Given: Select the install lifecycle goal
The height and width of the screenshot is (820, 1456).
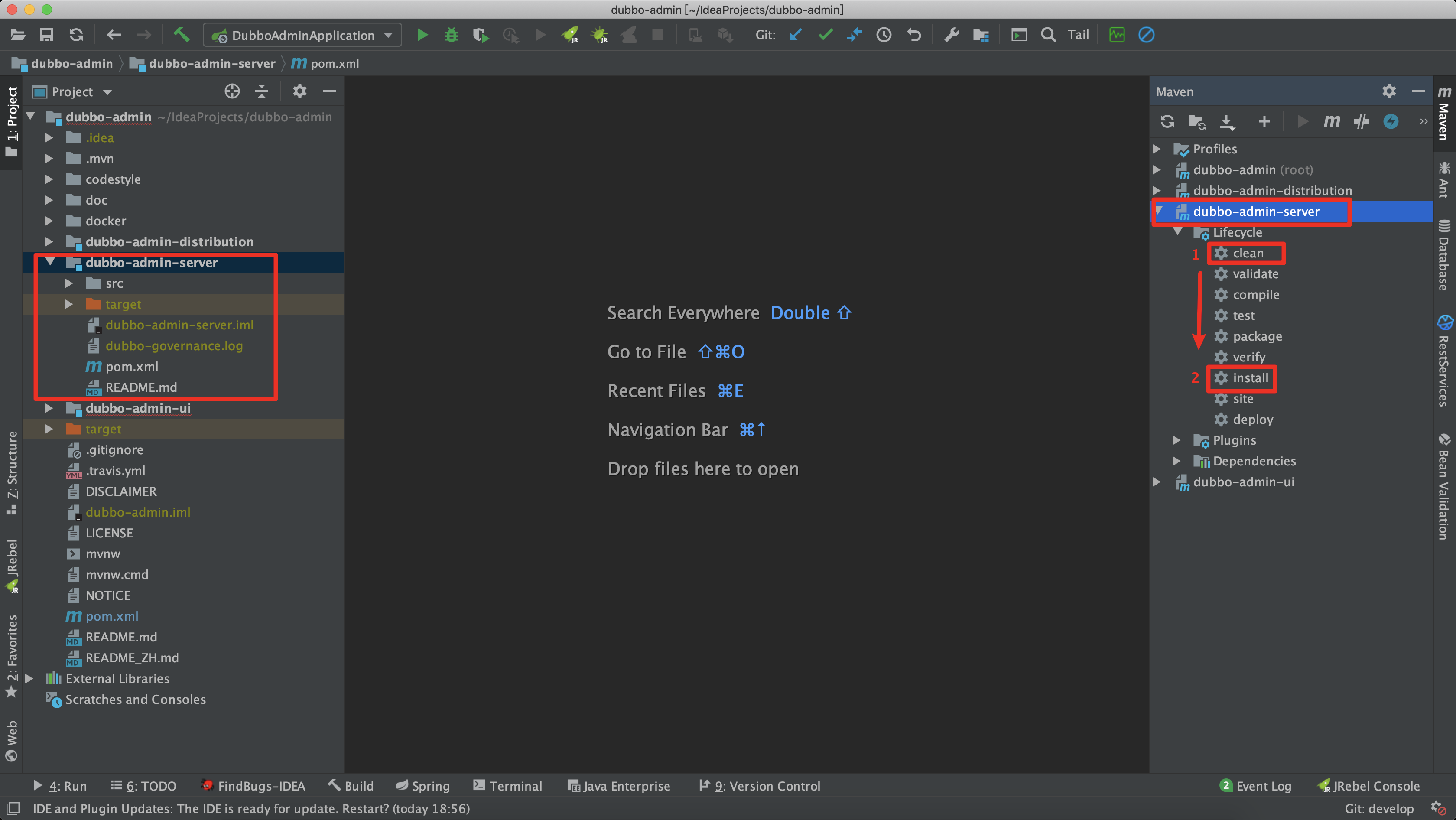Looking at the screenshot, I should click(x=1250, y=378).
